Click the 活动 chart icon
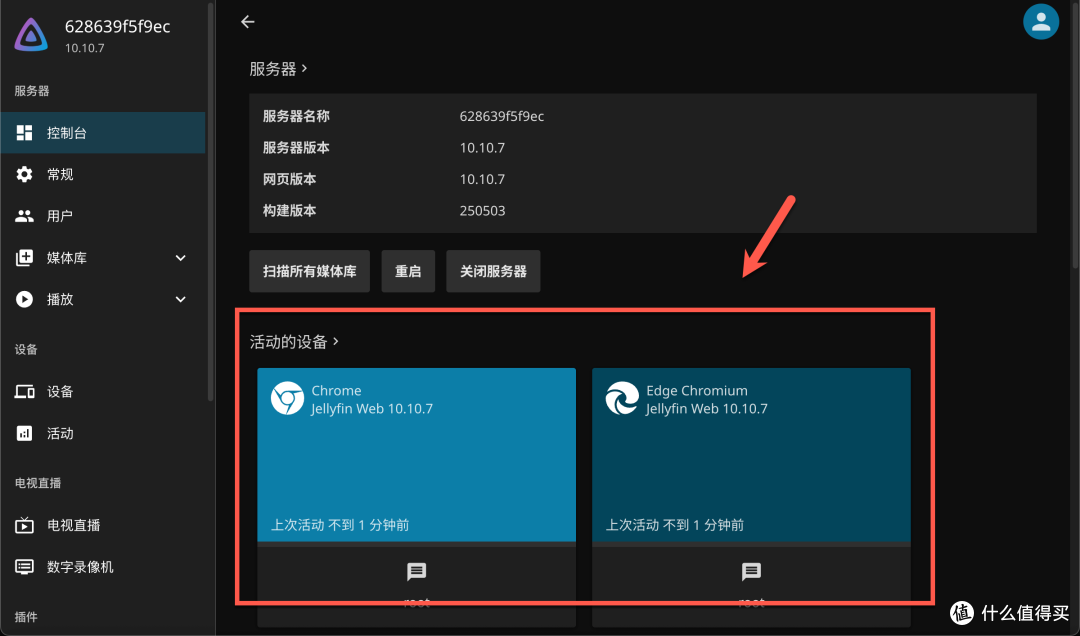 point(25,433)
